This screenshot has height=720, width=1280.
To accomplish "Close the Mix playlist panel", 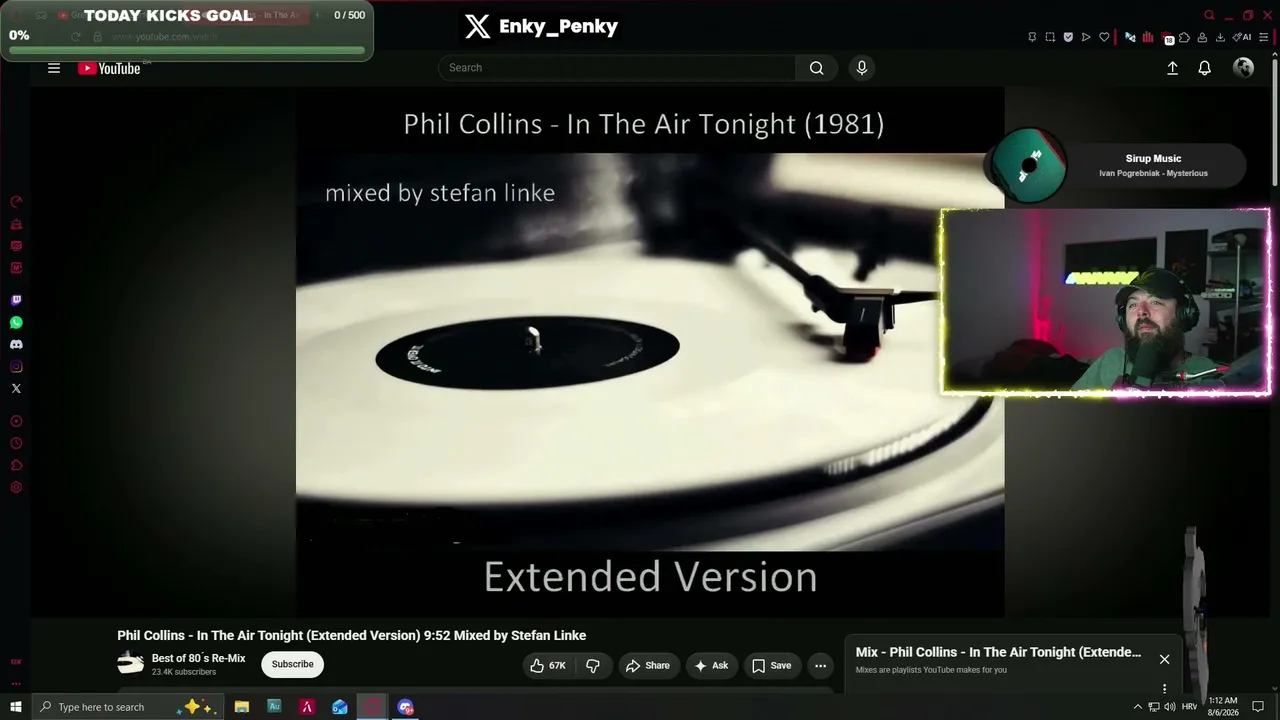I will pyautogui.click(x=1164, y=659).
